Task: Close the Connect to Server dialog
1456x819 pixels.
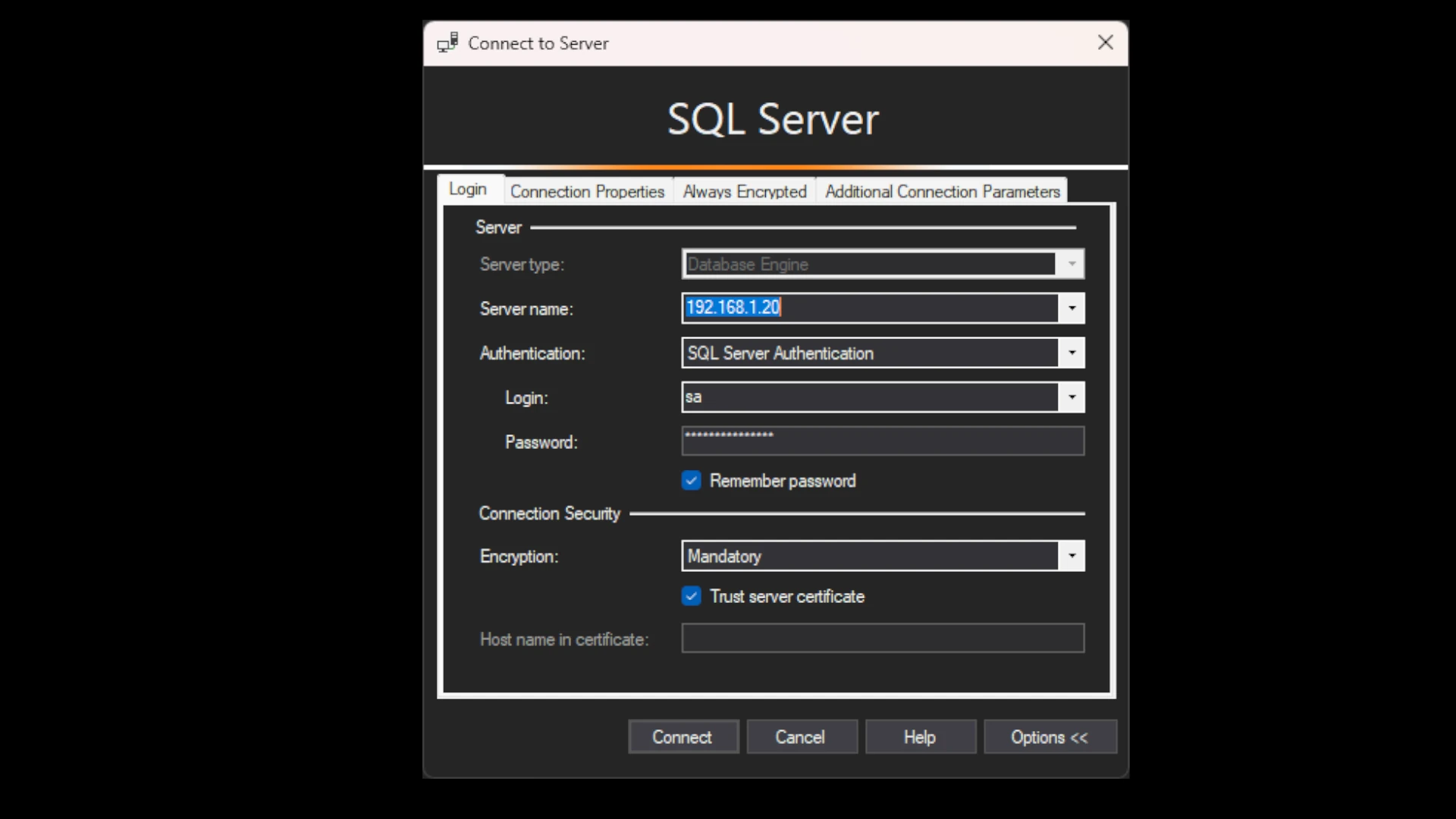Action: pos(1106,42)
